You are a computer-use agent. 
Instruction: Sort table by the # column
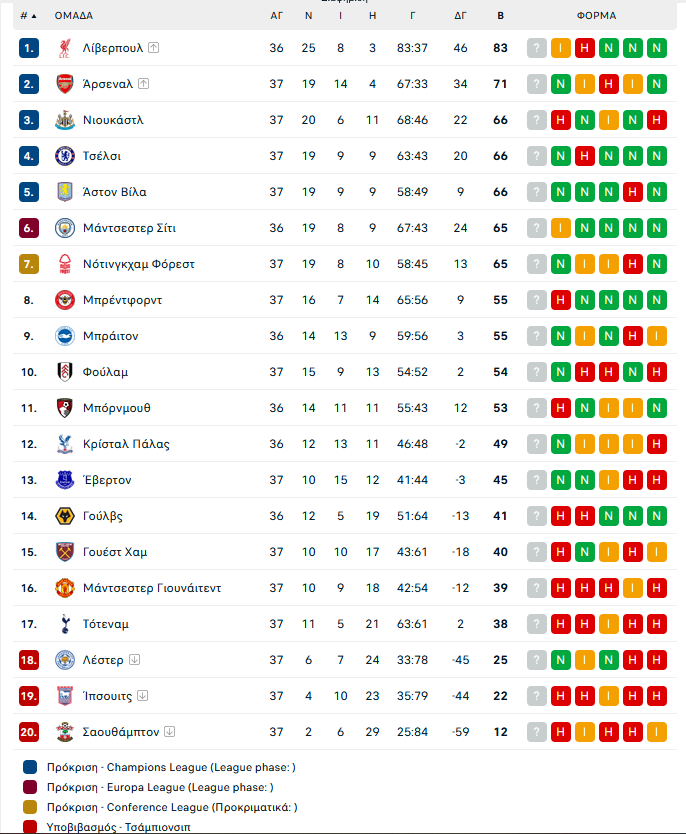pos(28,16)
